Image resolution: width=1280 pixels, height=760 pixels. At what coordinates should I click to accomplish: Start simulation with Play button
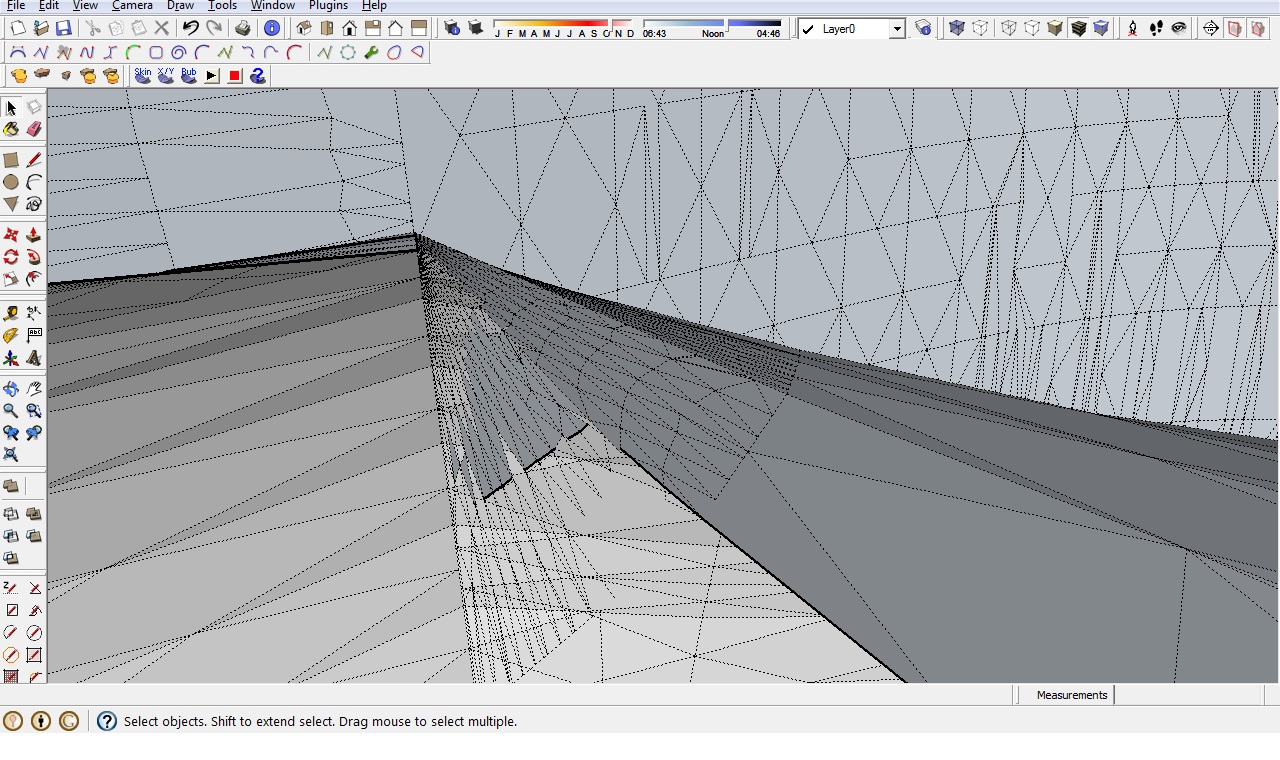pyautogui.click(x=212, y=75)
